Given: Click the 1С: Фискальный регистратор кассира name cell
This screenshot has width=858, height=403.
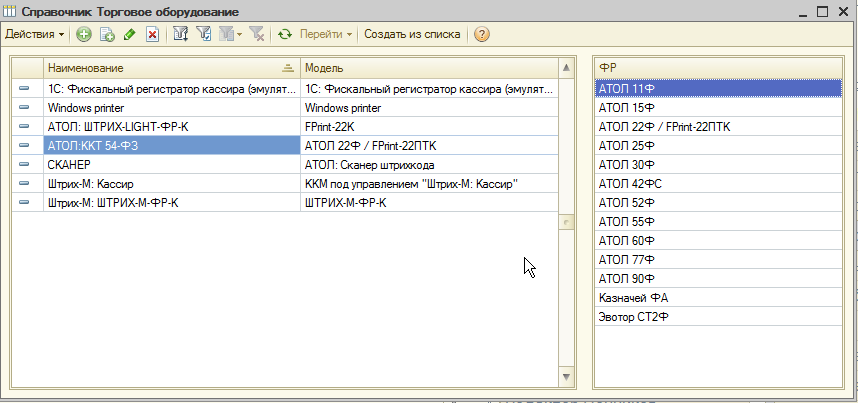Looking at the screenshot, I should (172, 89).
